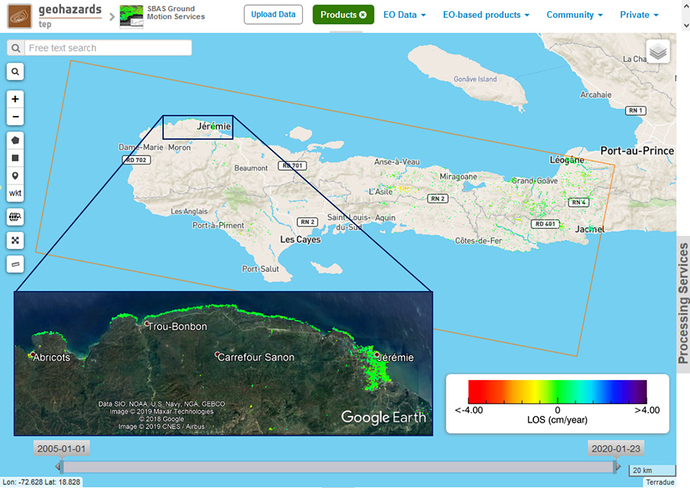
Task: Expand the EO-based products dropdown
Action: (x=486, y=16)
